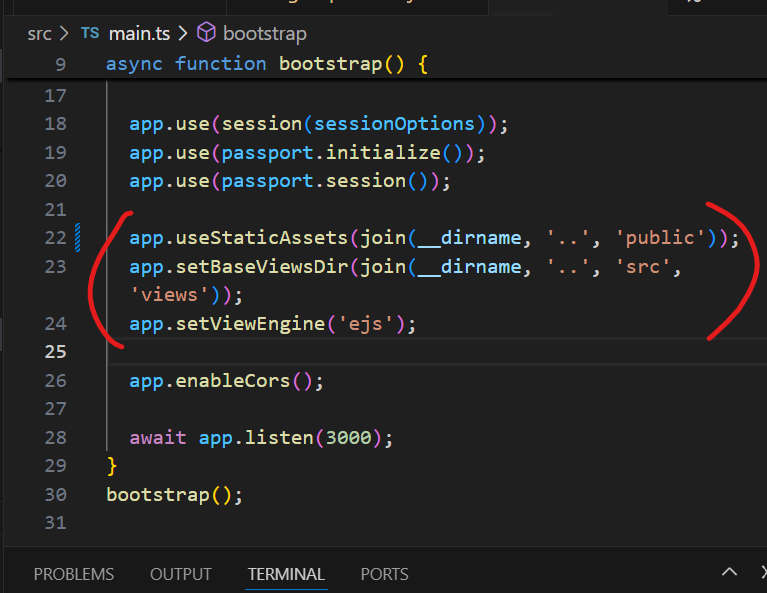Image resolution: width=767 pixels, height=593 pixels.
Task: Click line number 28 in the gutter
Action: (55, 437)
